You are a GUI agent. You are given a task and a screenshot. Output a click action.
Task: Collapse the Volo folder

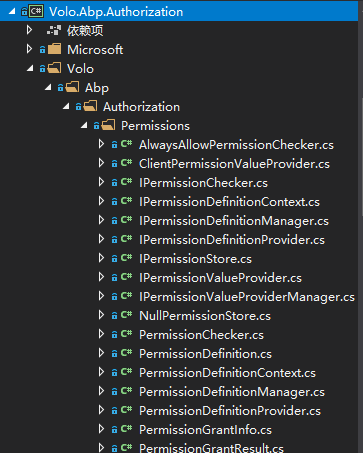coord(30,68)
